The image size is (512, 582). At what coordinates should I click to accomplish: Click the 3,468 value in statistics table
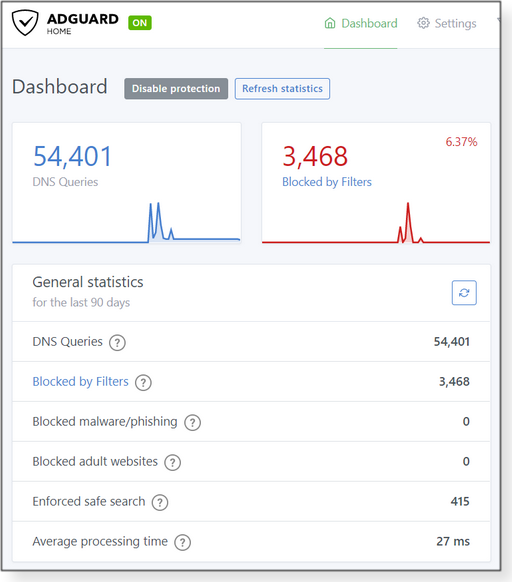coord(454,382)
